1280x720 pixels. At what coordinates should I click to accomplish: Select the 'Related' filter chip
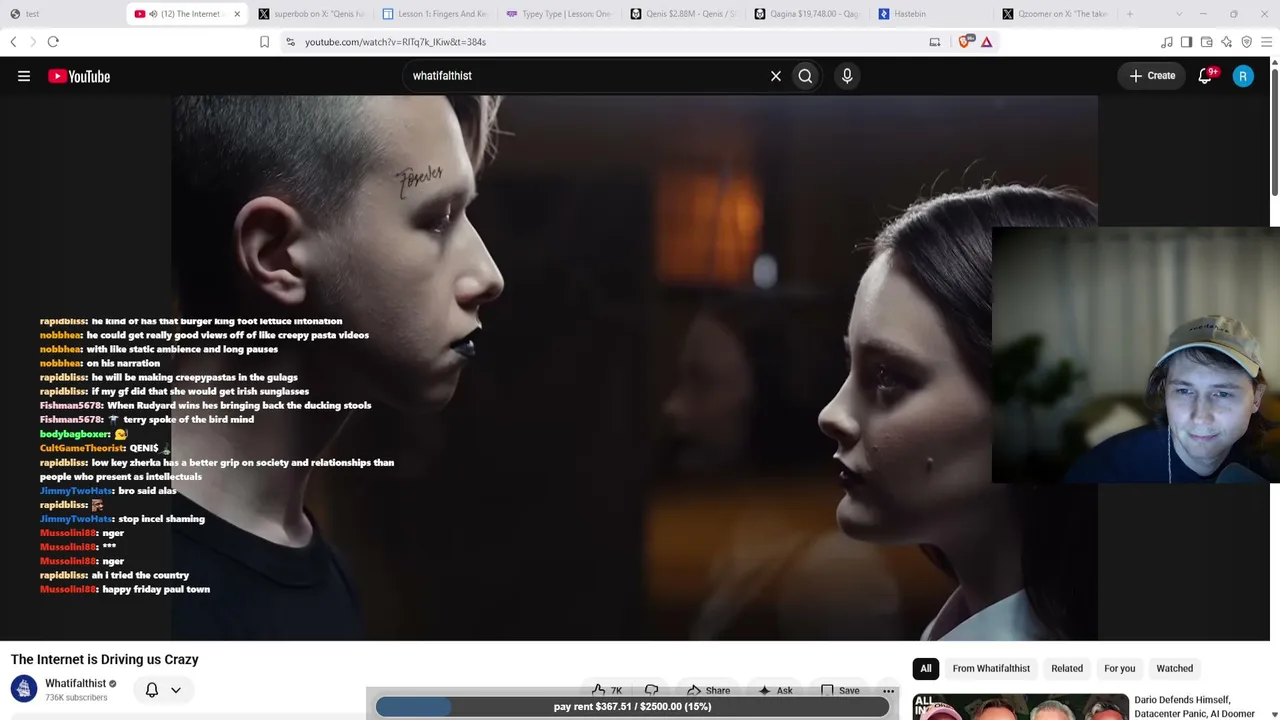[x=1067, y=668]
